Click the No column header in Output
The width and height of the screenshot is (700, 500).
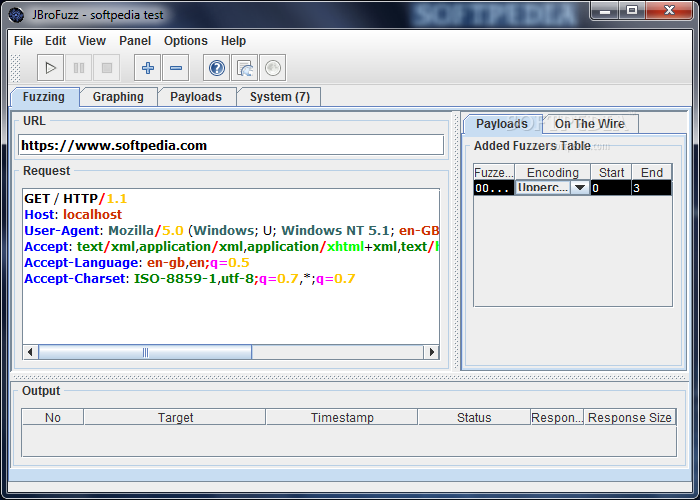tap(53, 417)
